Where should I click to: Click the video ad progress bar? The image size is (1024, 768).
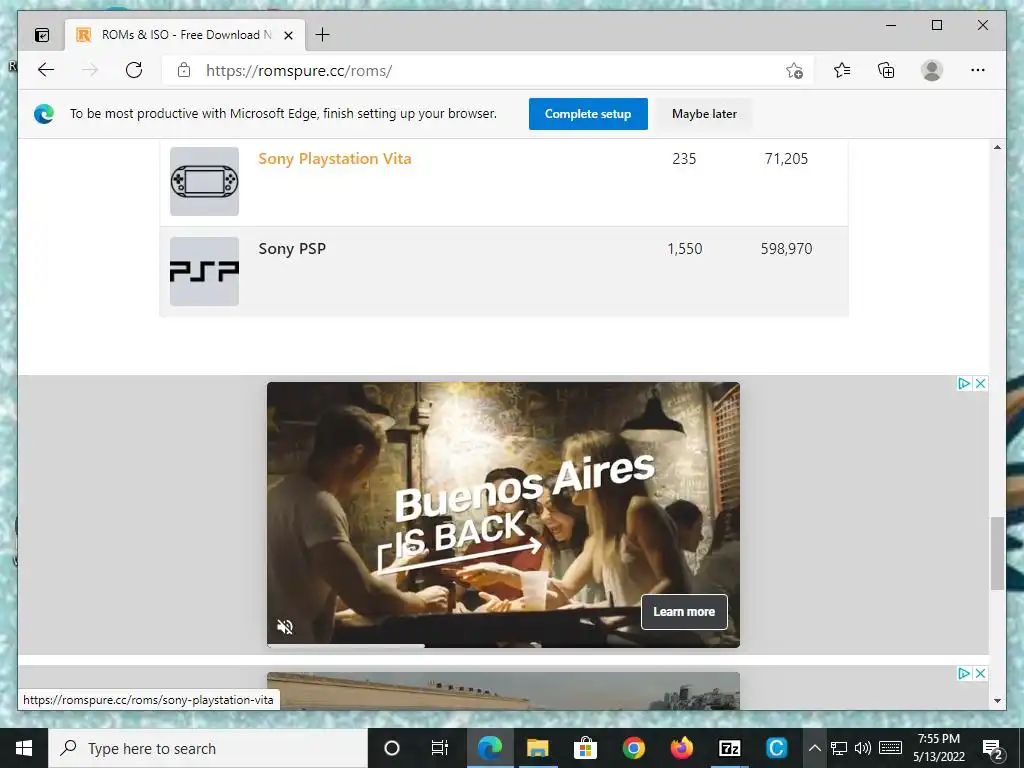coord(503,645)
